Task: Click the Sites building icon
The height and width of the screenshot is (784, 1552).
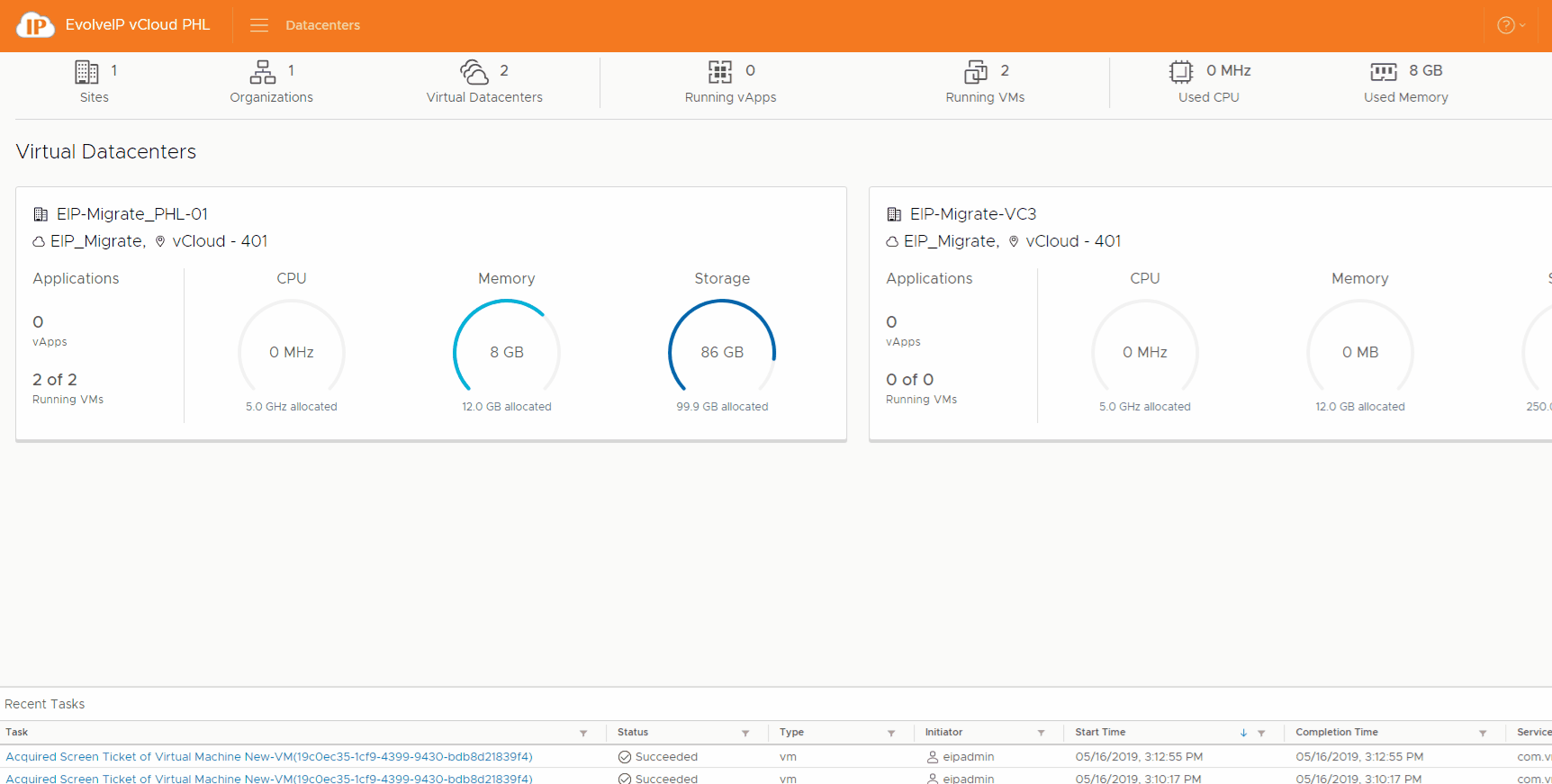Action: pyautogui.click(x=86, y=71)
